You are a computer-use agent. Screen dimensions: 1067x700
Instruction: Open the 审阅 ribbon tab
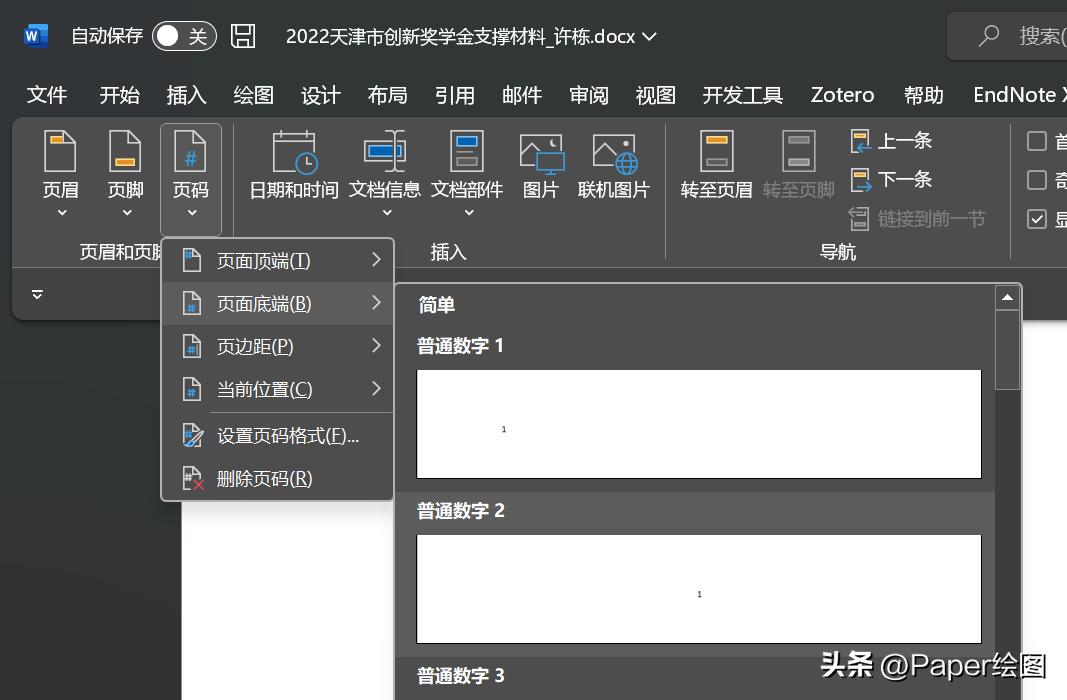(x=588, y=95)
